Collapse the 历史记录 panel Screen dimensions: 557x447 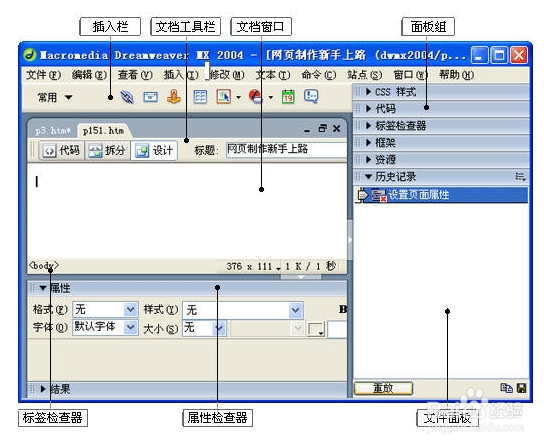click(368, 176)
